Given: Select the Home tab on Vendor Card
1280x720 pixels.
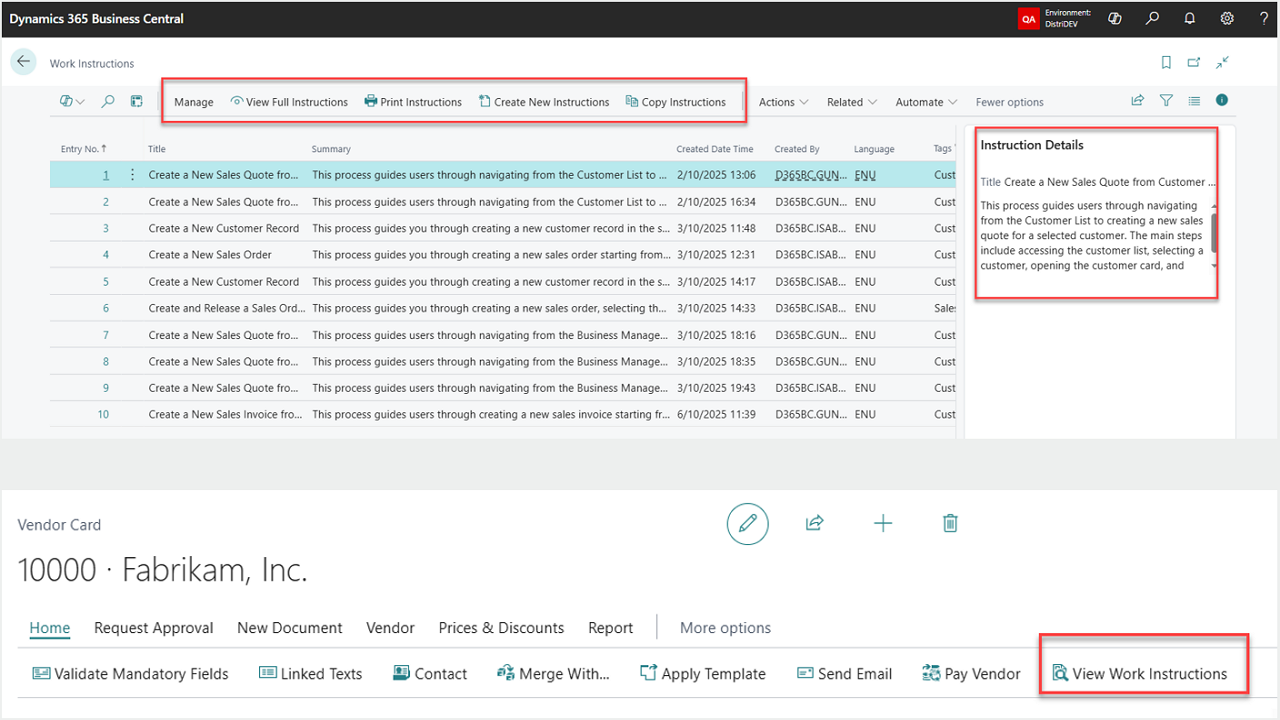Looking at the screenshot, I should [x=50, y=628].
